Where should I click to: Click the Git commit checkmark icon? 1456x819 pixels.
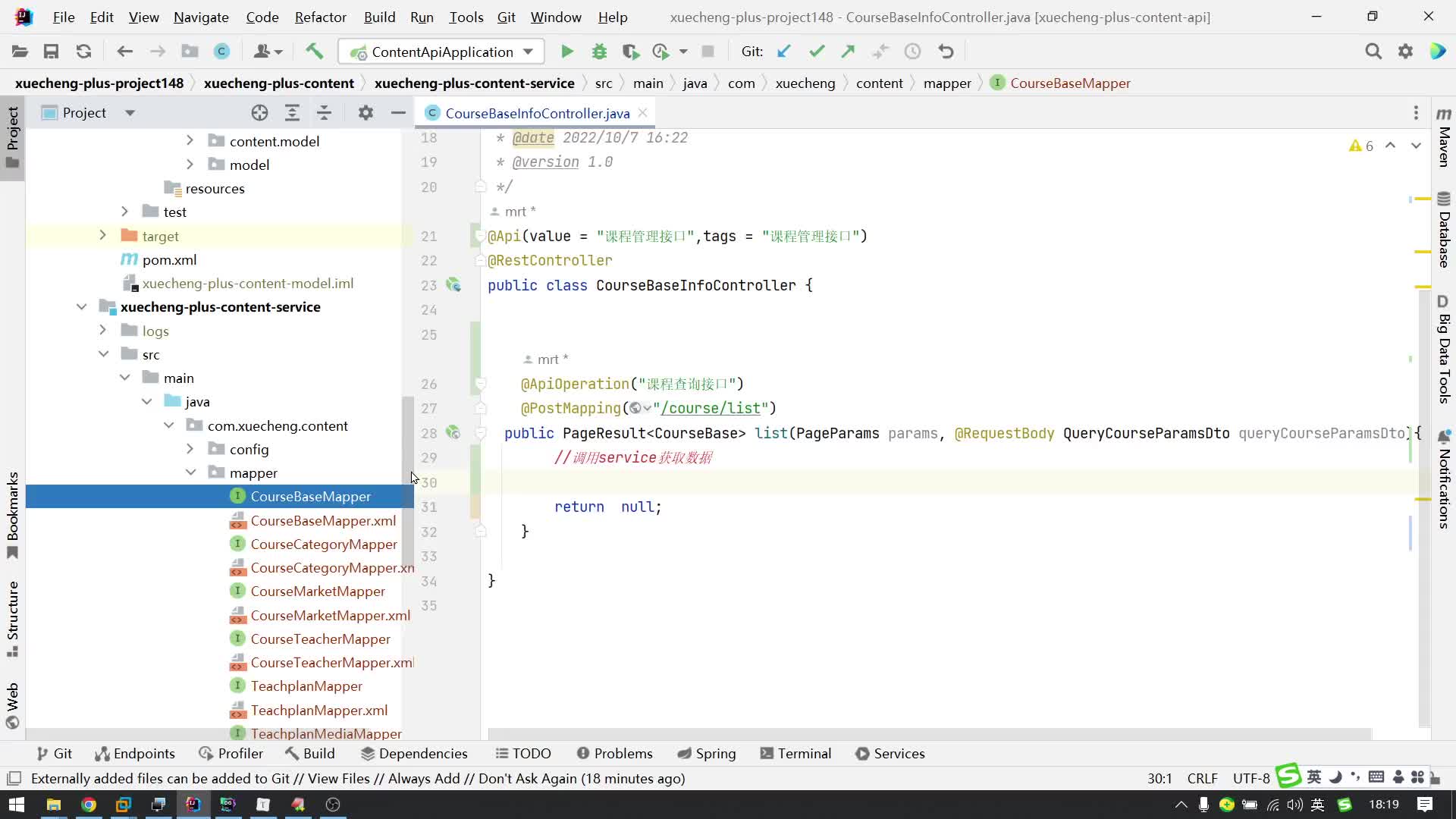[817, 52]
